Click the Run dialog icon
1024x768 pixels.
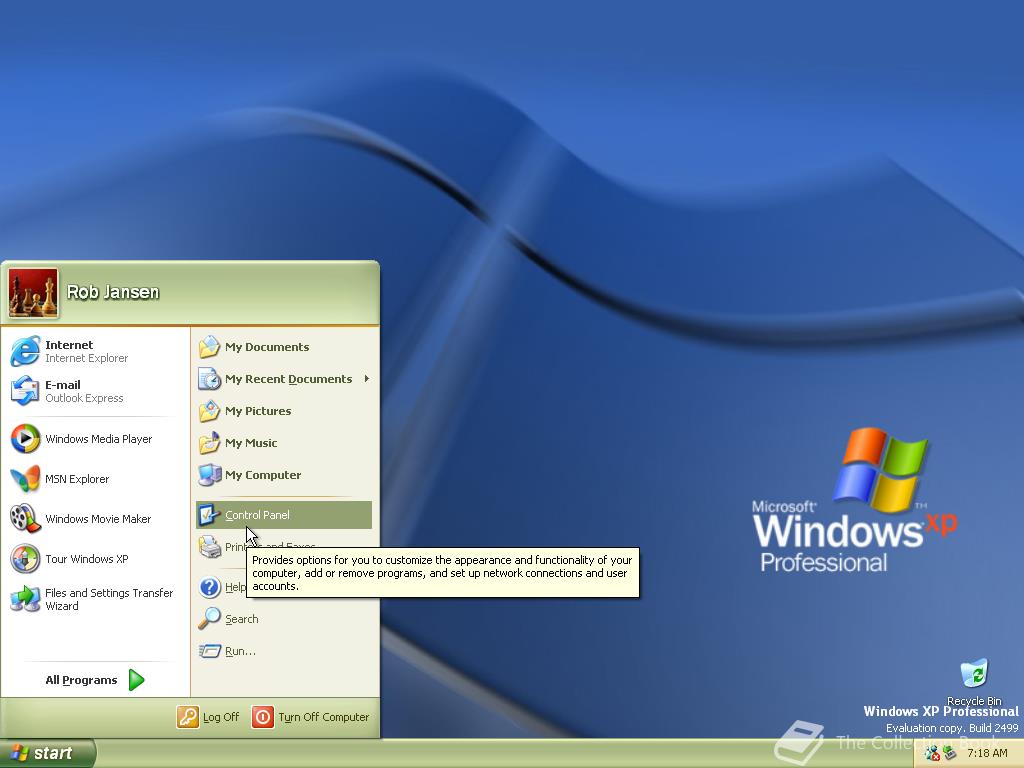(209, 650)
